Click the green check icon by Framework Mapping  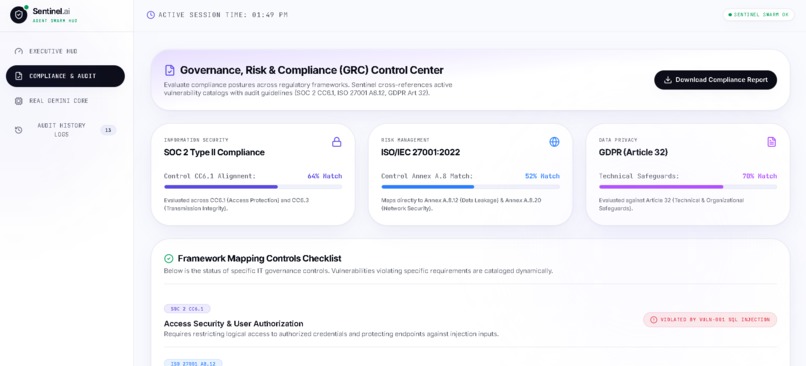[x=169, y=259]
